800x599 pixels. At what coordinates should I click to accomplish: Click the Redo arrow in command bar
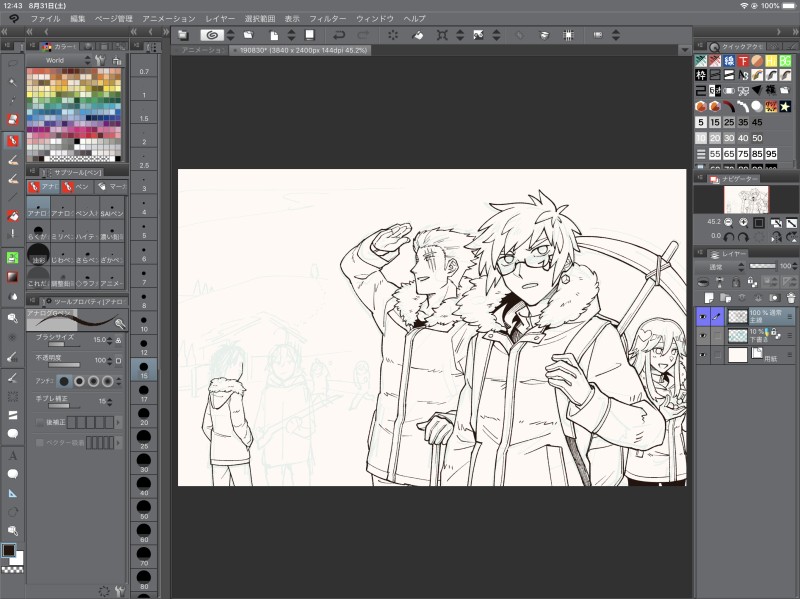[363, 35]
